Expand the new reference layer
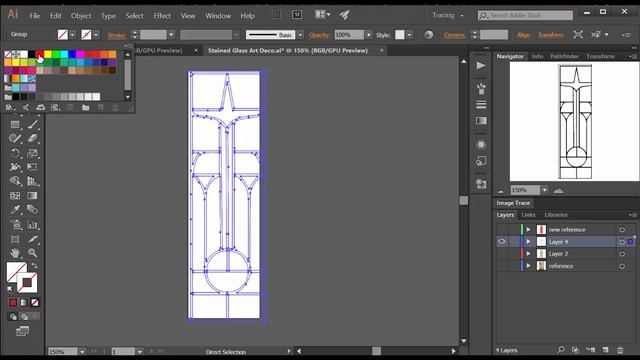 (x=529, y=229)
